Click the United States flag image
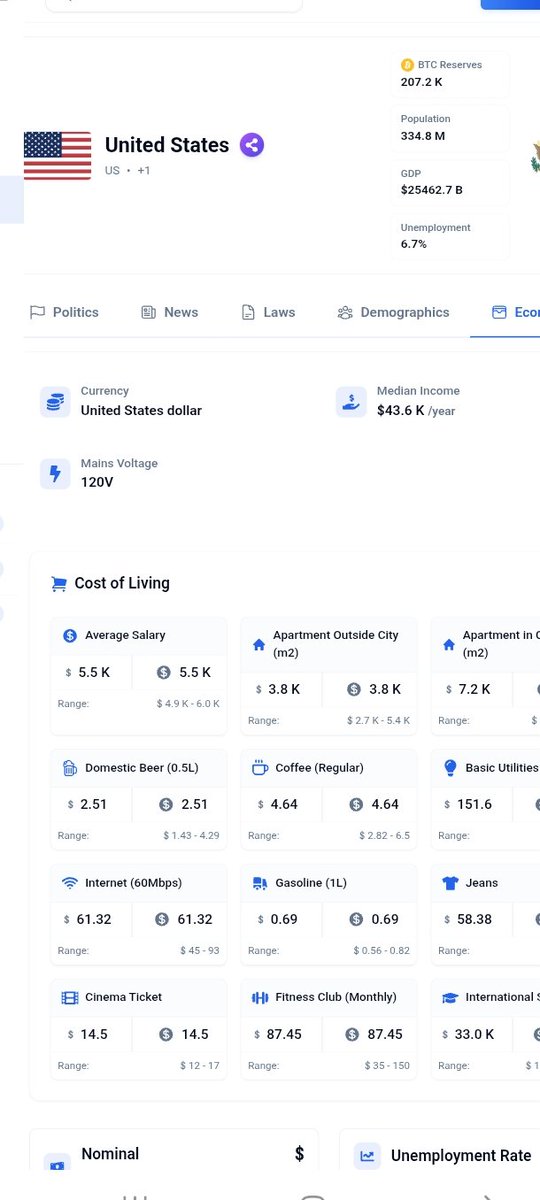Viewport: 540px width, 1200px height. click(57, 155)
